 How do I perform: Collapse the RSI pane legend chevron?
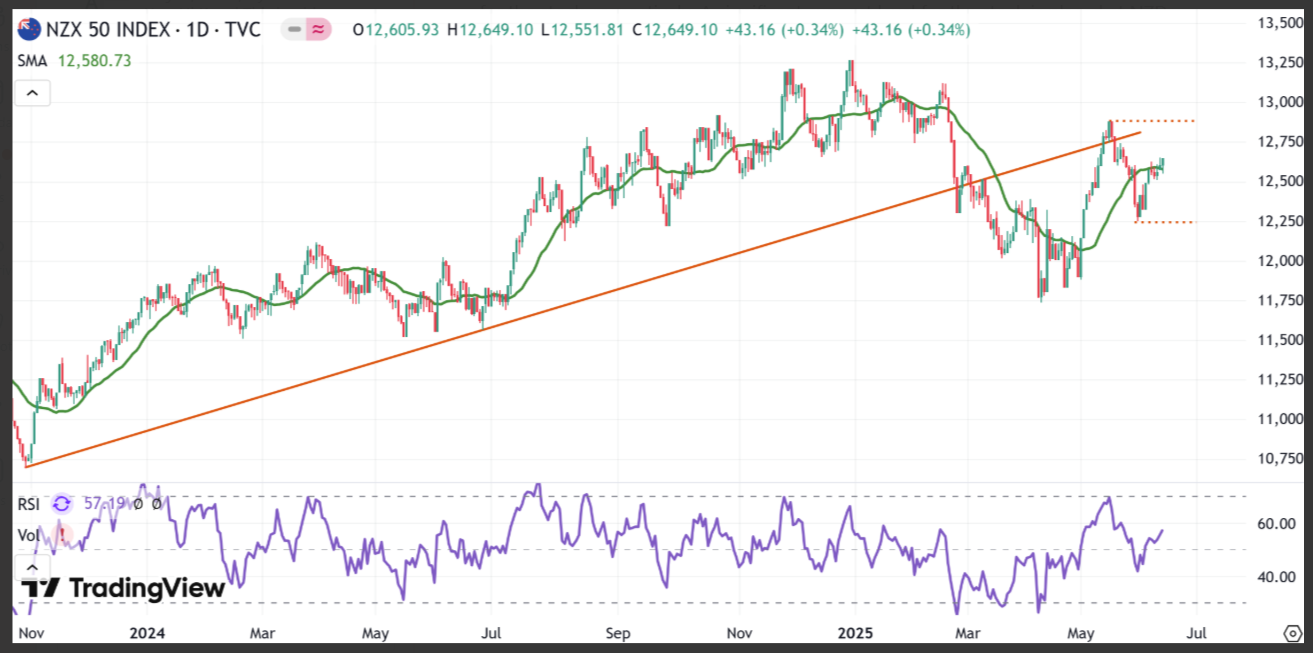(x=32, y=567)
